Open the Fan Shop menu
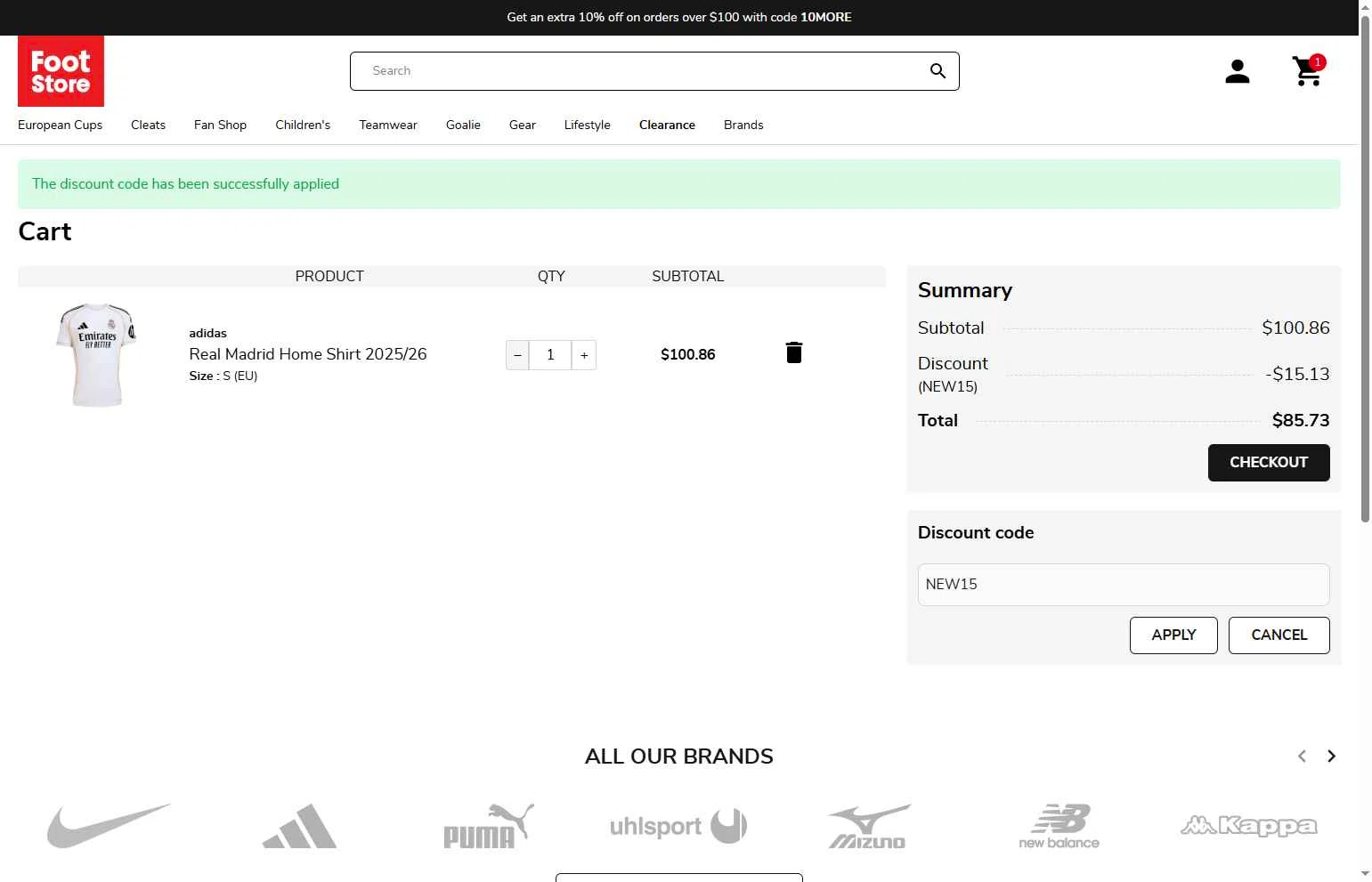Image resolution: width=1372 pixels, height=882 pixels. (220, 125)
